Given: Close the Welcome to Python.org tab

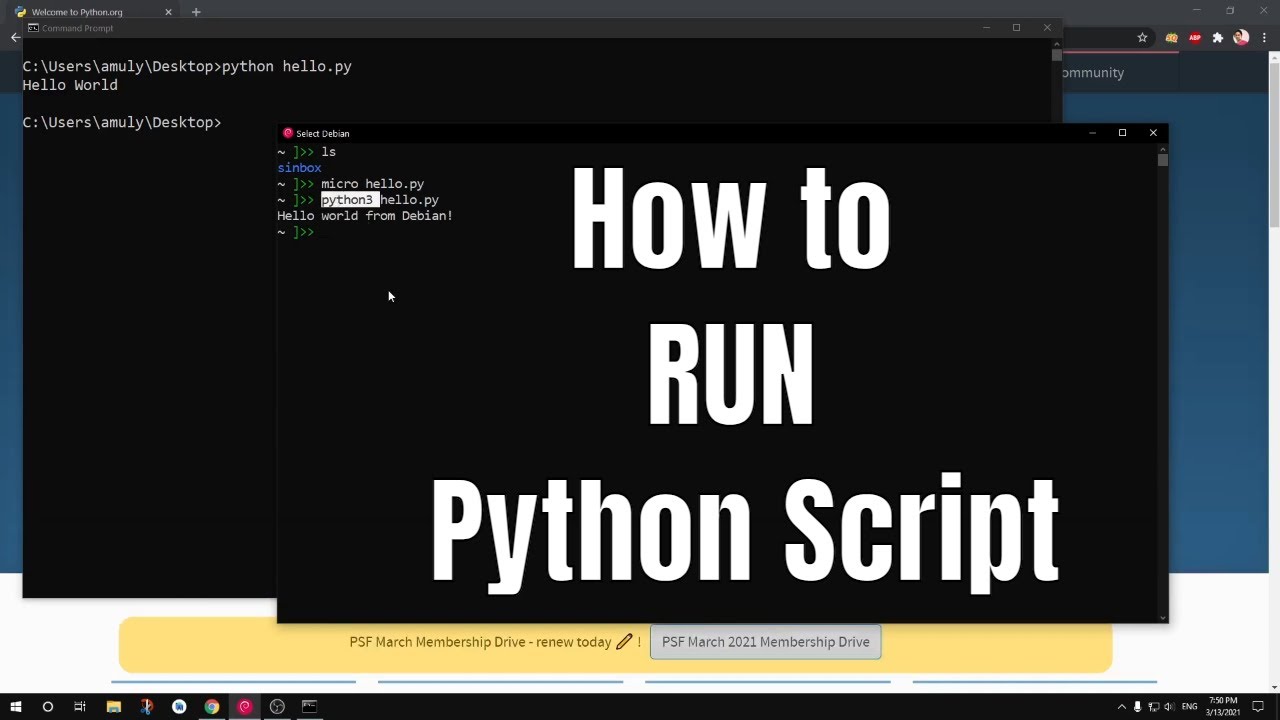Looking at the screenshot, I should click(168, 12).
